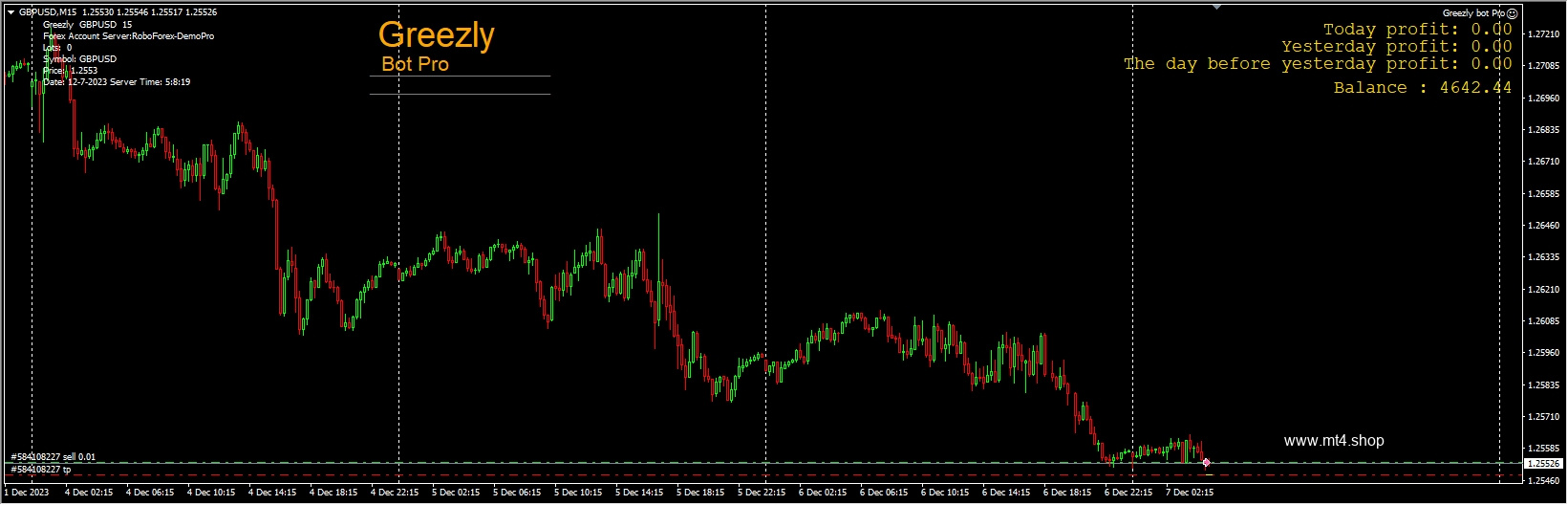
Task: Click the orange 'Bot Pro' subtitle
Action: (415, 64)
